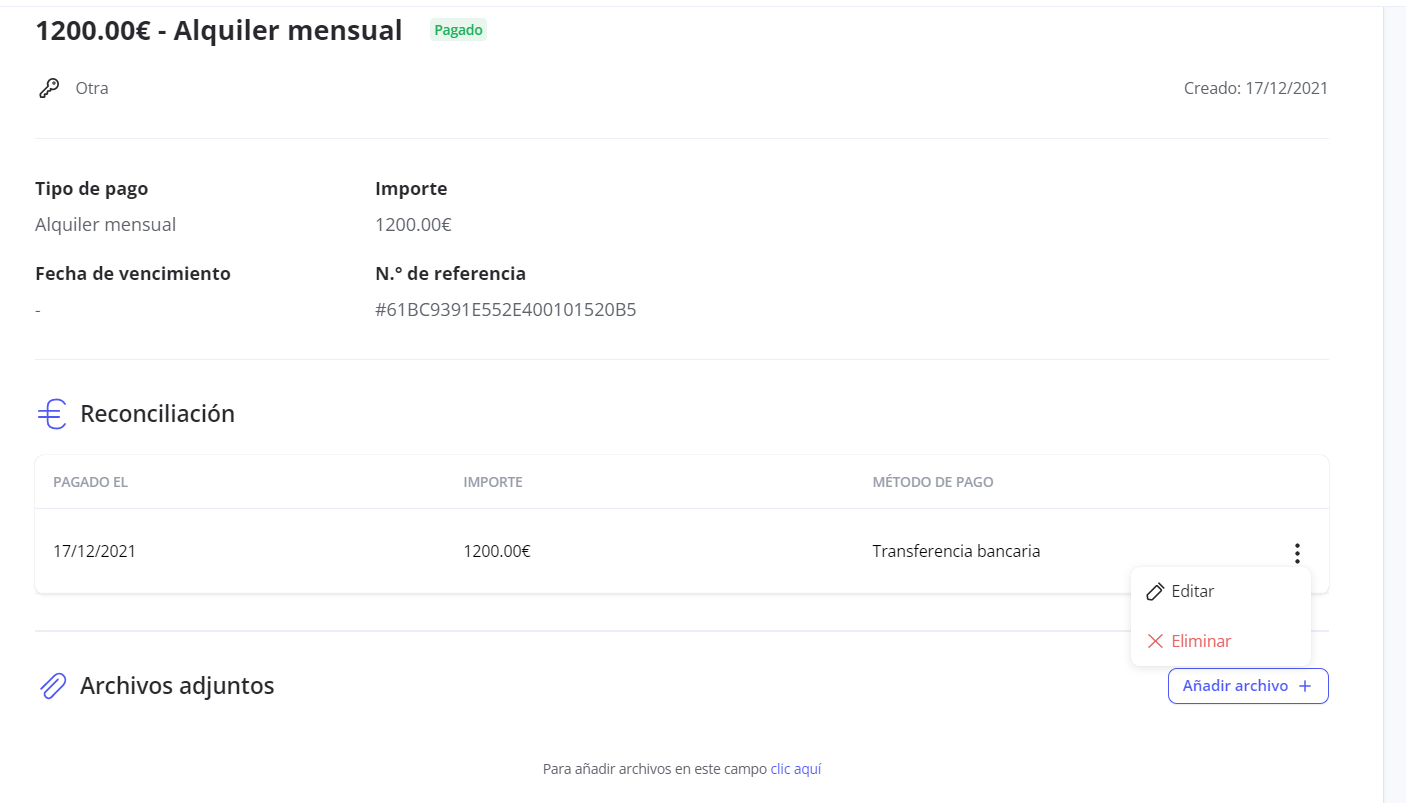The height and width of the screenshot is (803, 1406).
Task: Select Editar from the context menu
Action: click(x=1192, y=591)
